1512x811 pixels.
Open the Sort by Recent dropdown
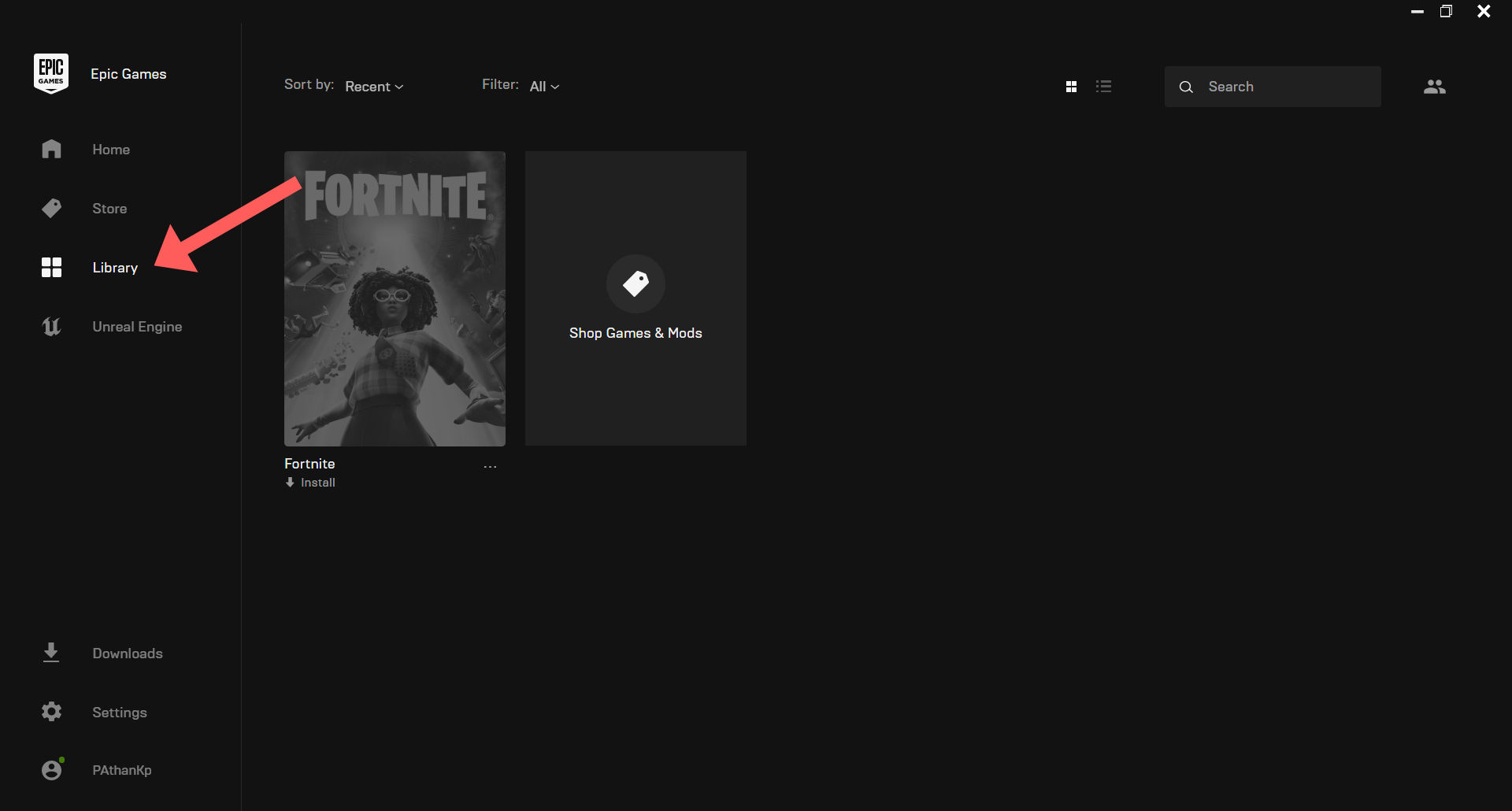[x=373, y=86]
